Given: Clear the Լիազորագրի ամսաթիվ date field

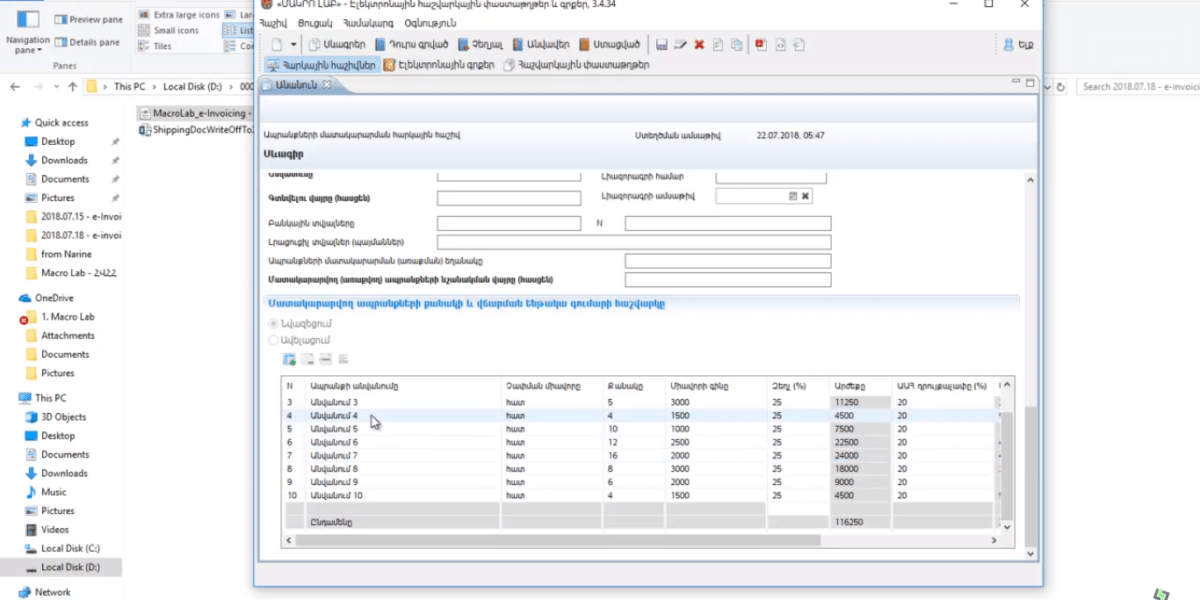Looking at the screenshot, I should point(805,196).
